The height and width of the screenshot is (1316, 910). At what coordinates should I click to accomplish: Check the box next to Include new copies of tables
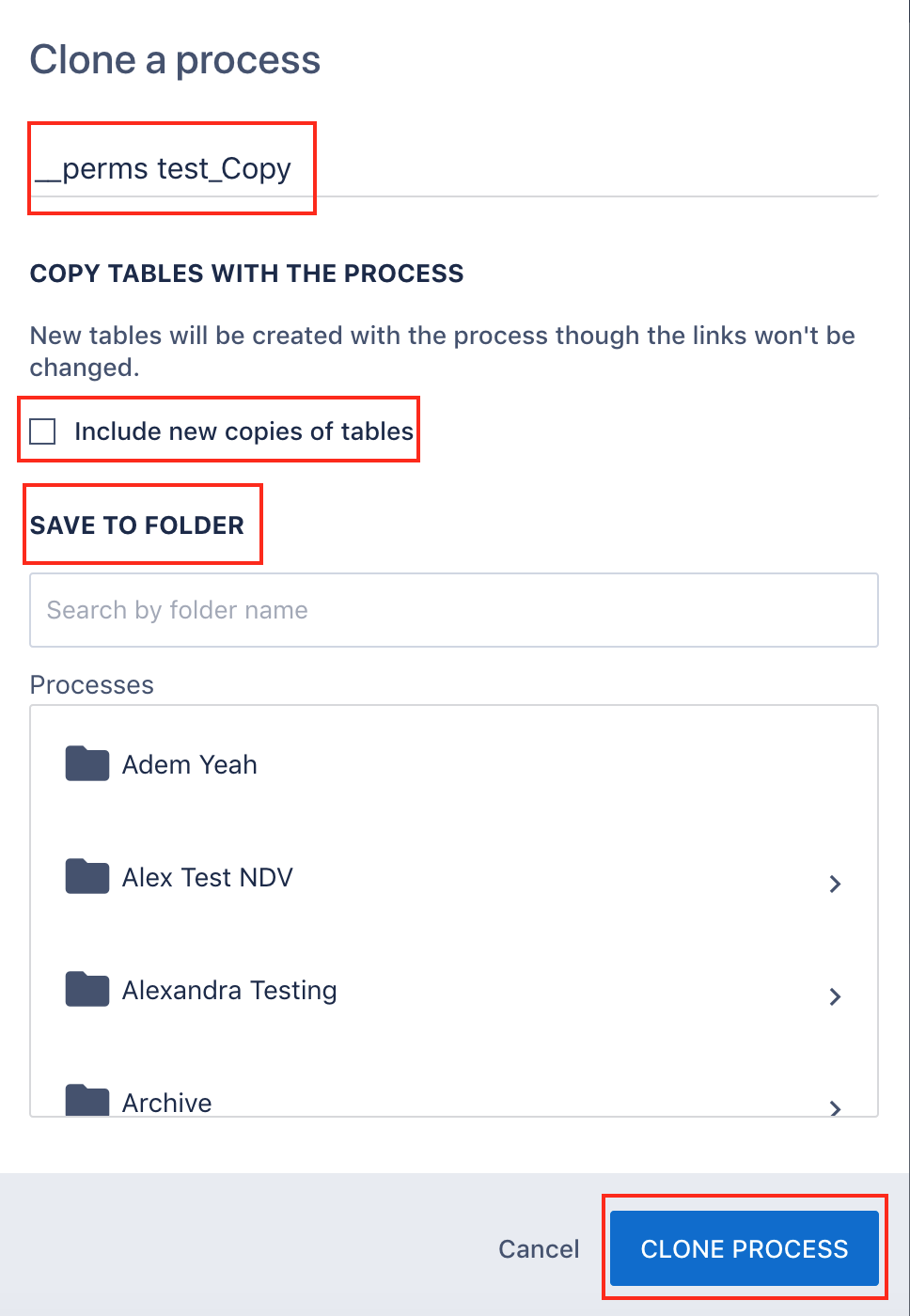pos(42,431)
